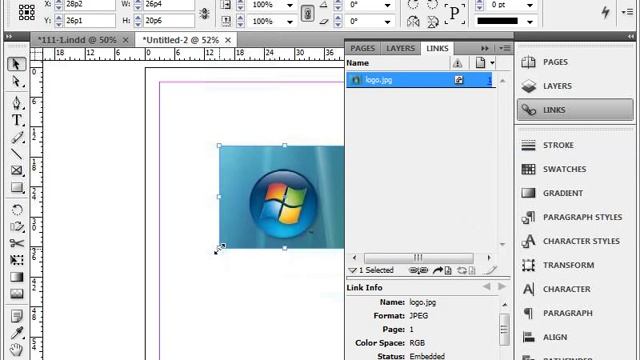Click the reference point locator grid
This screenshot has height=360, width=640.
click(27, 12)
